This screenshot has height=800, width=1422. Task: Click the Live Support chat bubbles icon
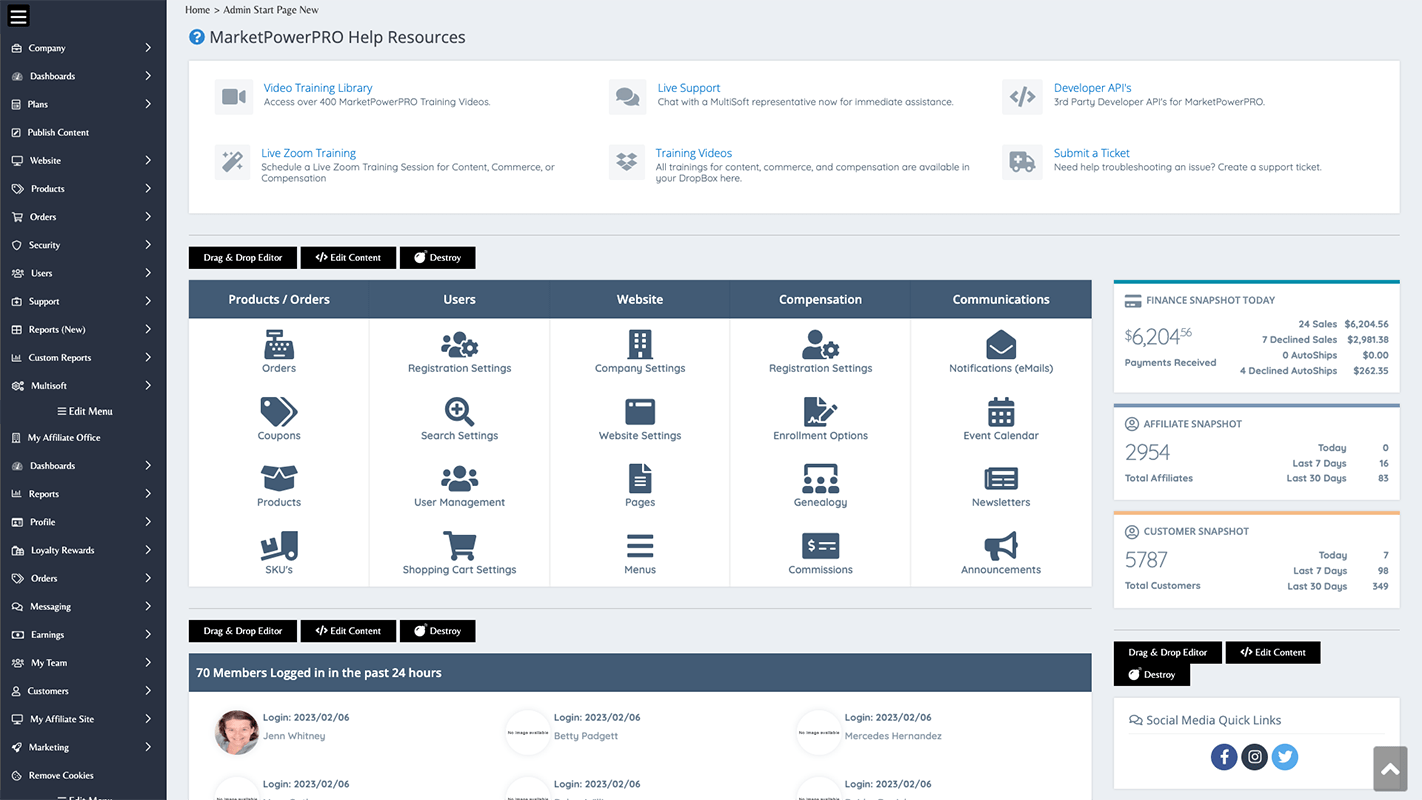(627, 97)
